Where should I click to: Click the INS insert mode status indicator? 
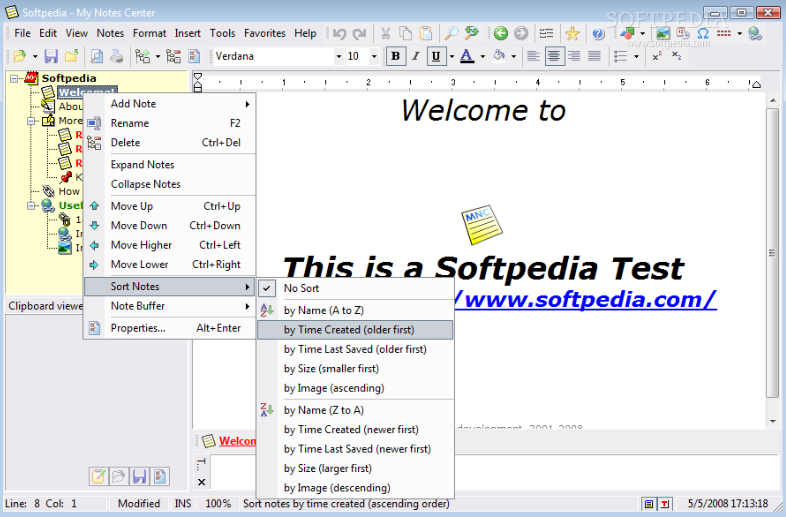(182, 503)
